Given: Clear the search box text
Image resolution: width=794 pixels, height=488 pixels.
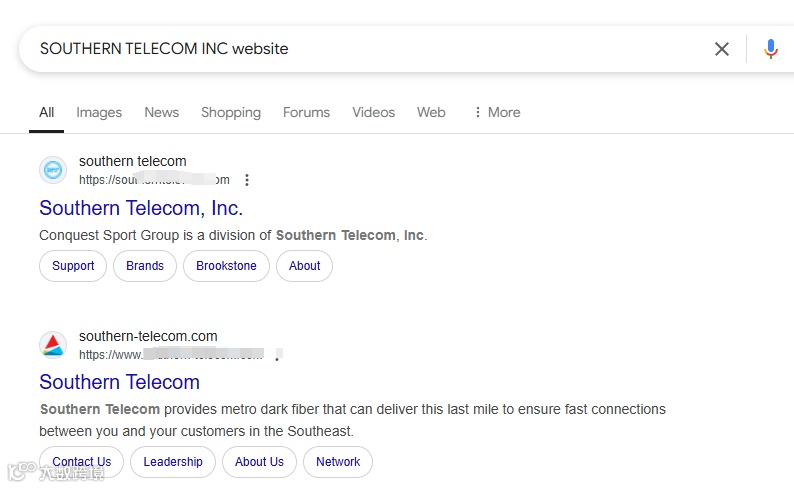Looking at the screenshot, I should (721, 49).
